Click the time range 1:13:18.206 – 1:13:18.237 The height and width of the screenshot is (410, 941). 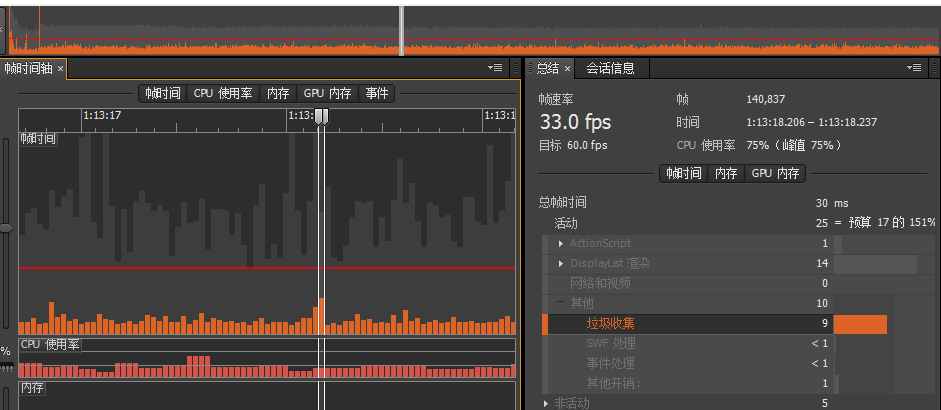pos(811,122)
